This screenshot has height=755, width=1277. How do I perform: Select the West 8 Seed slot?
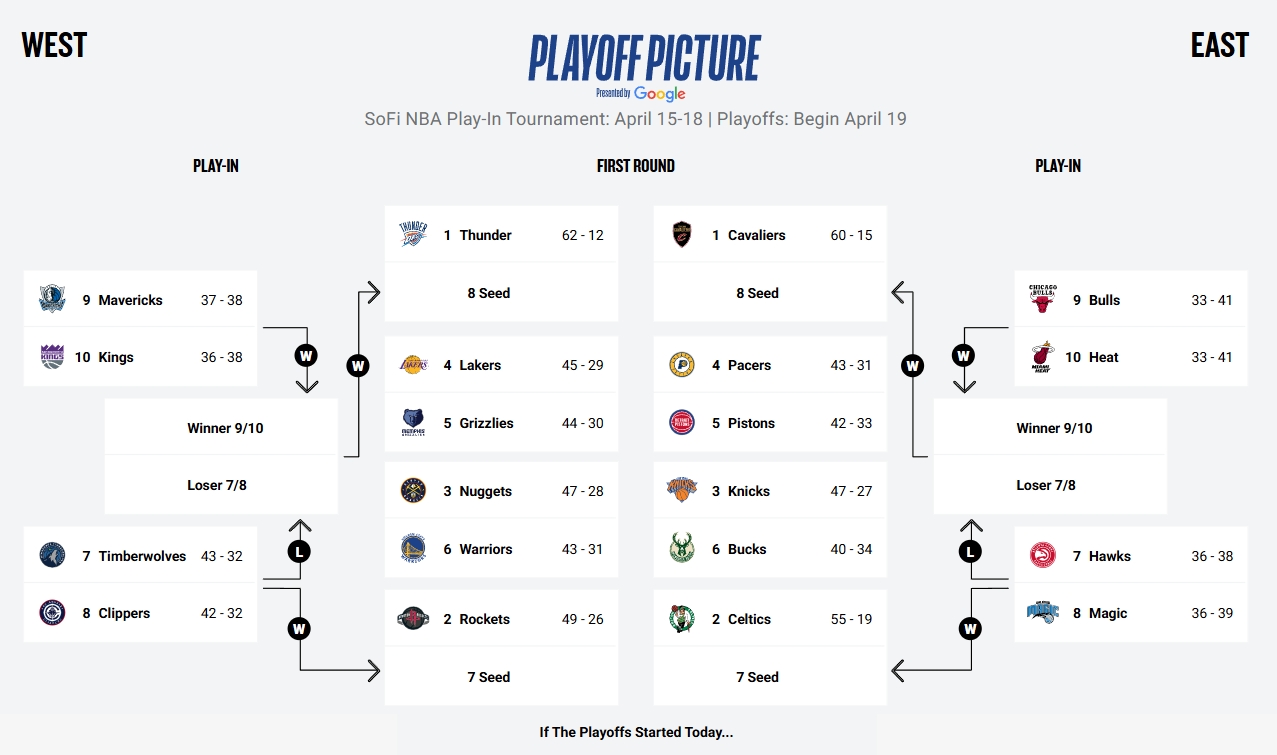click(x=501, y=293)
